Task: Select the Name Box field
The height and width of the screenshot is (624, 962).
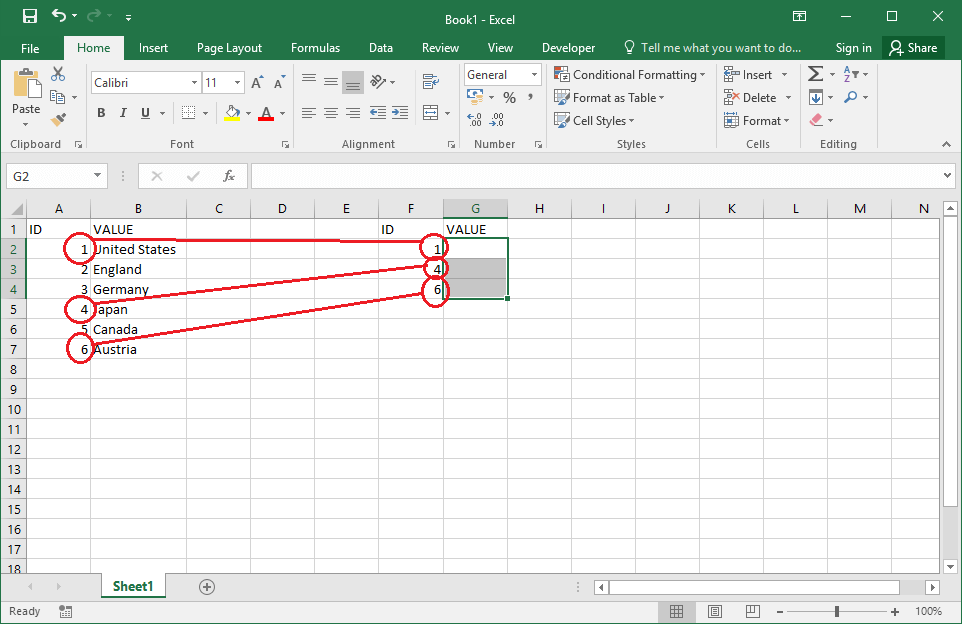Action: click(x=50, y=175)
